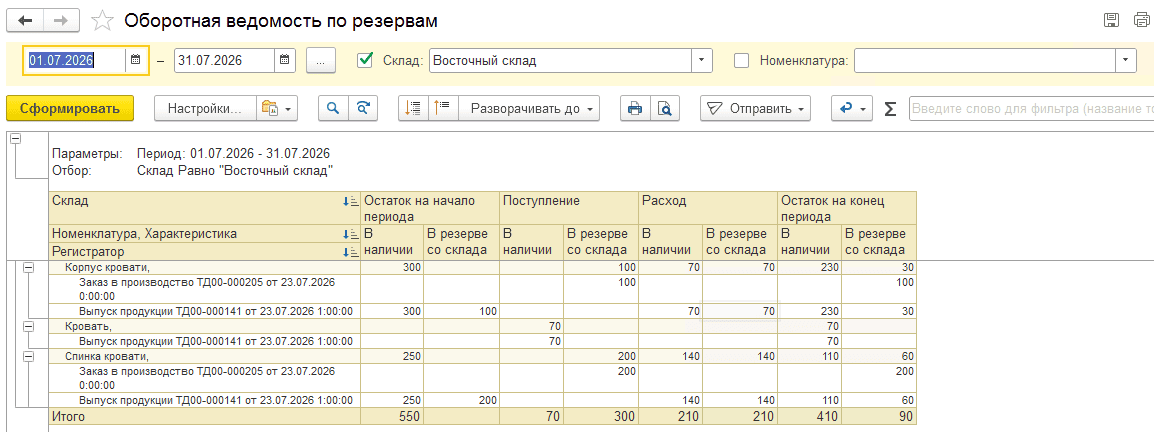Go back with the left arrow button
The width and height of the screenshot is (1154, 432).
[24, 20]
